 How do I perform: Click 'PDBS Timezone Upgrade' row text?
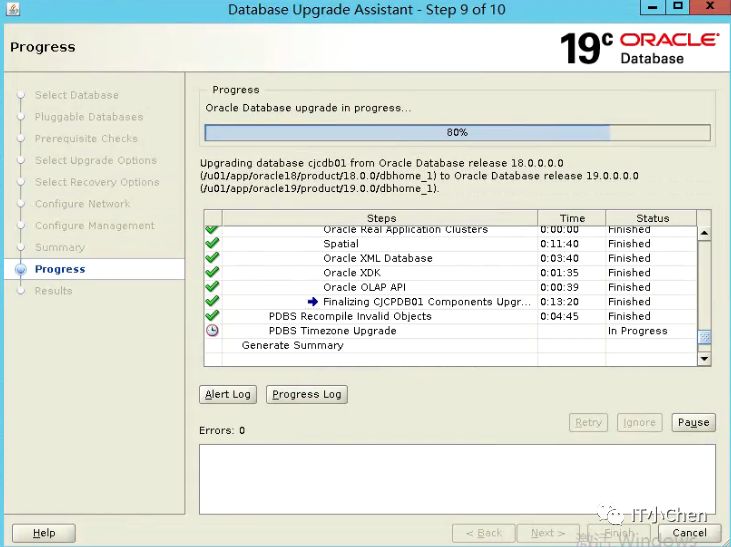coord(332,331)
